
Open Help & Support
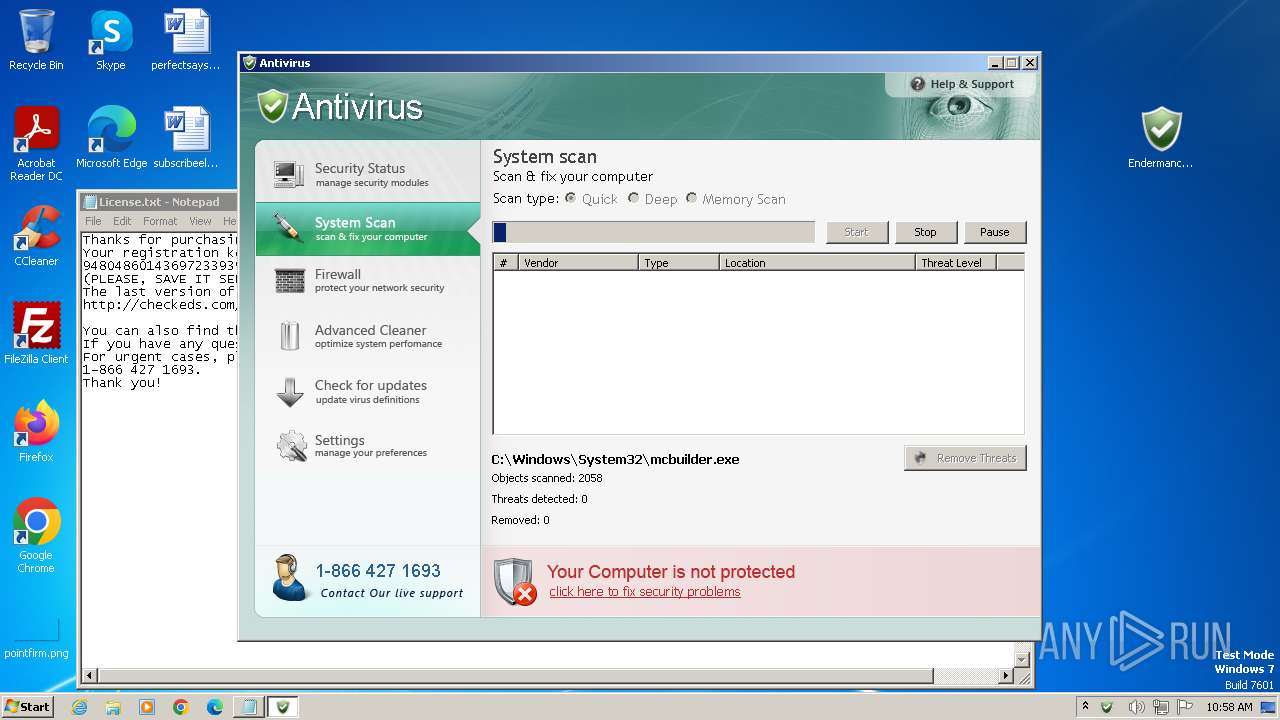962,84
